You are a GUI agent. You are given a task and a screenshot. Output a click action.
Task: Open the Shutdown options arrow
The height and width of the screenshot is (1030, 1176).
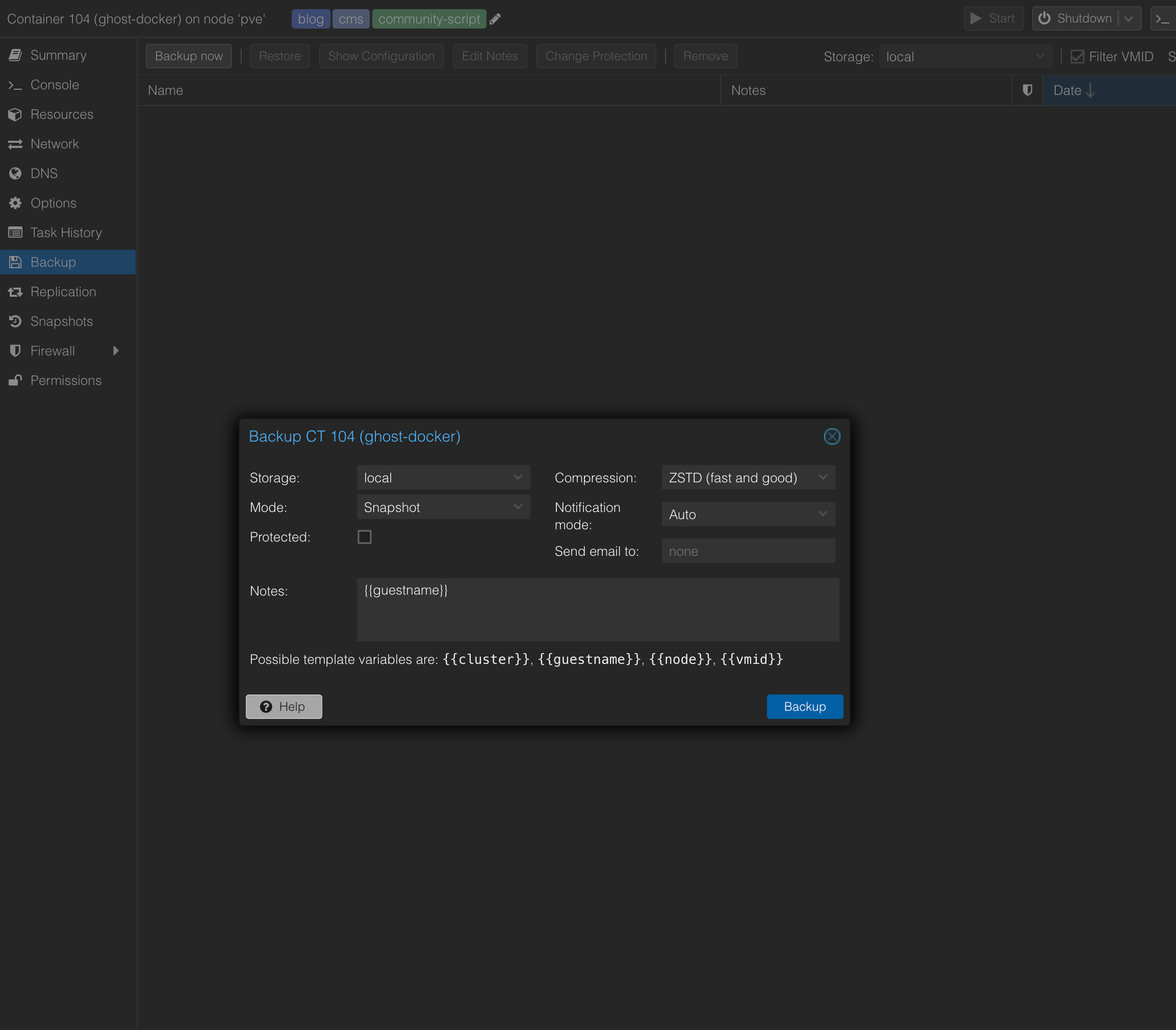coord(1128,19)
